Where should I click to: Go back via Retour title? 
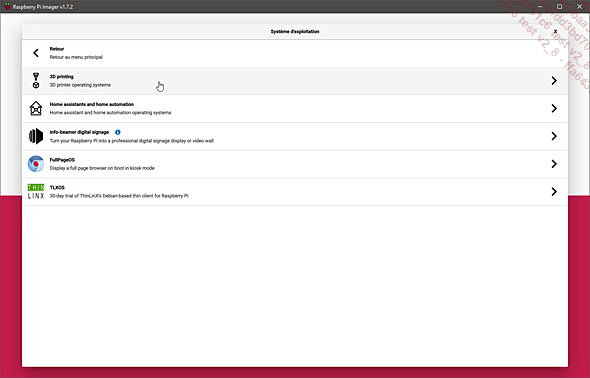click(x=57, y=49)
